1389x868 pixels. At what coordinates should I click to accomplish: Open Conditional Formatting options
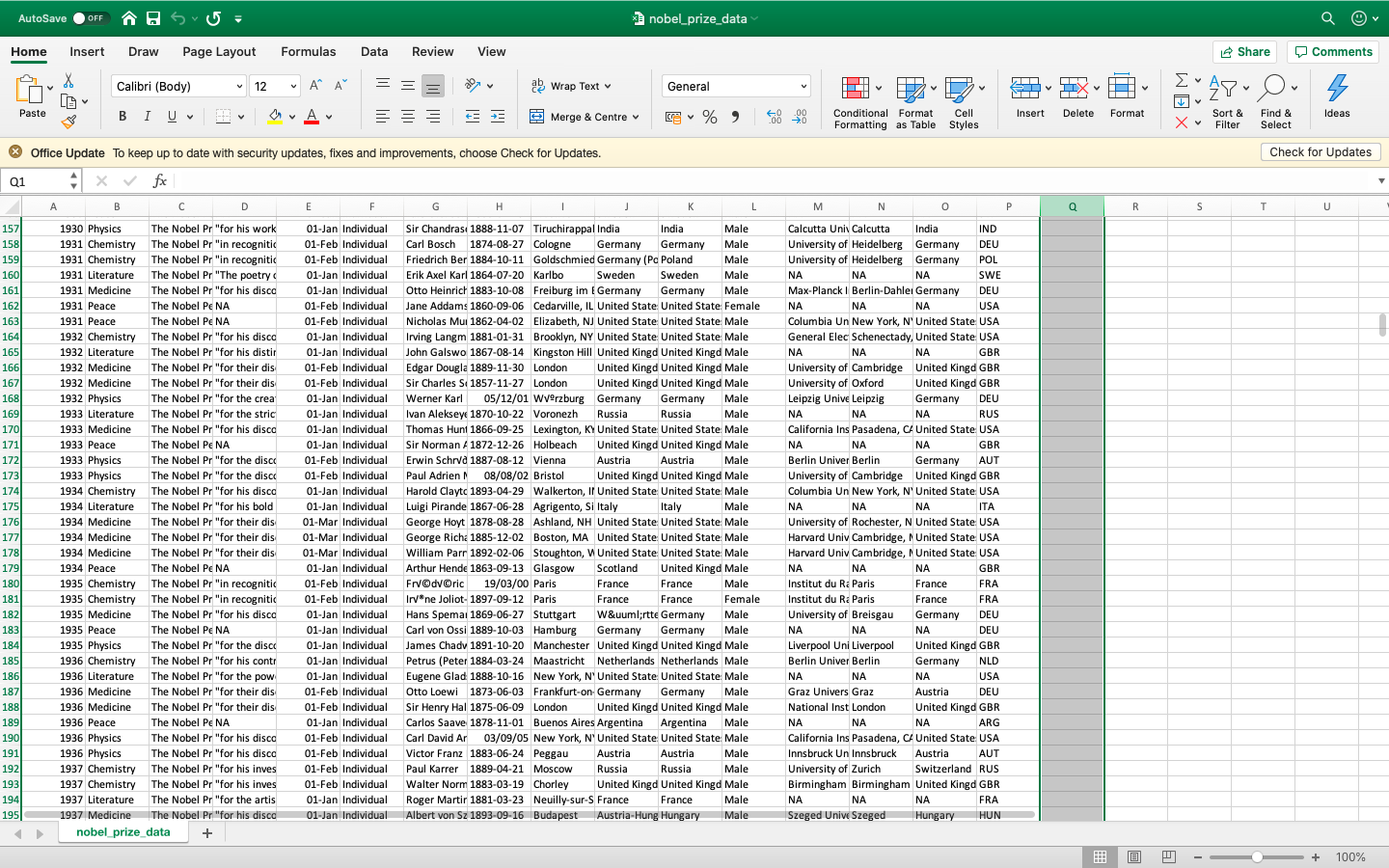click(x=859, y=100)
